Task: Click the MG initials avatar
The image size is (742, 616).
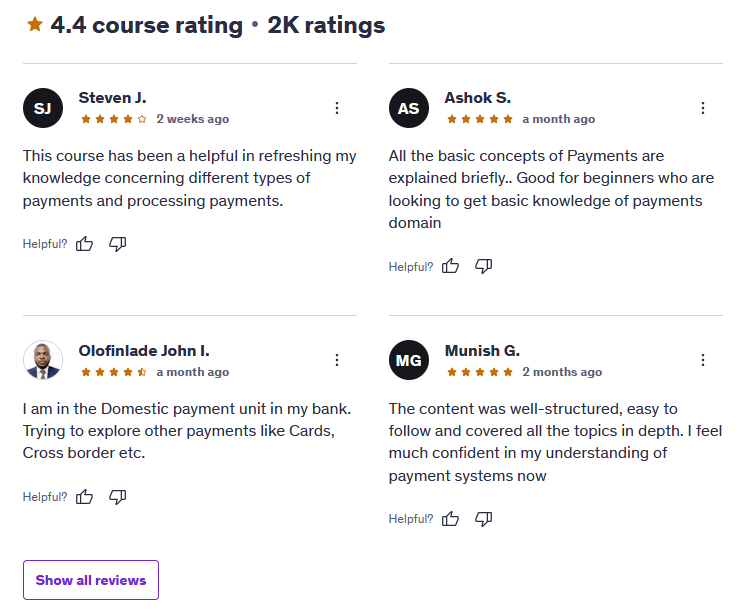Action: click(409, 360)
